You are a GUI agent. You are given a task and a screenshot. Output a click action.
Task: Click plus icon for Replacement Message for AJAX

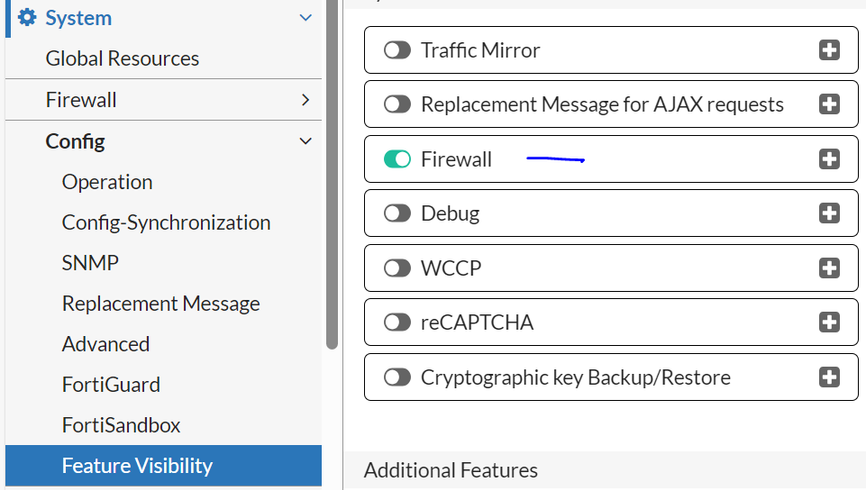(x=829, y=104)
